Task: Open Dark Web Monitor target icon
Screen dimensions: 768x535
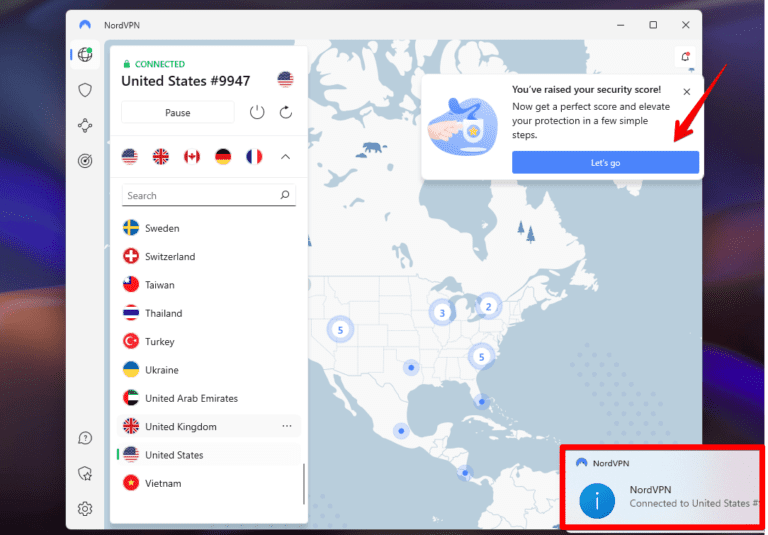Action: click(x=85, y=161)
